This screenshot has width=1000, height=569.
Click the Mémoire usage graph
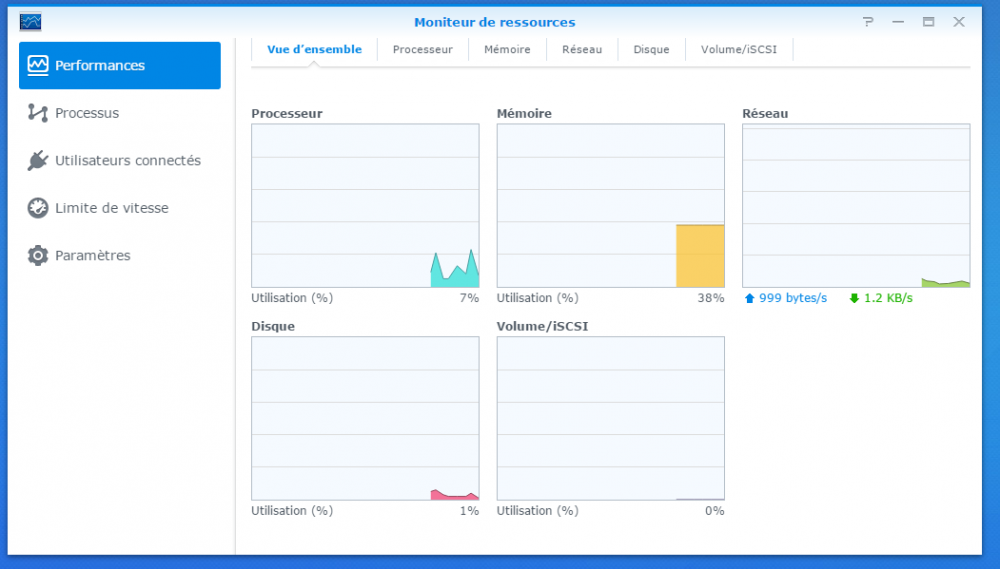coord(610,206)
